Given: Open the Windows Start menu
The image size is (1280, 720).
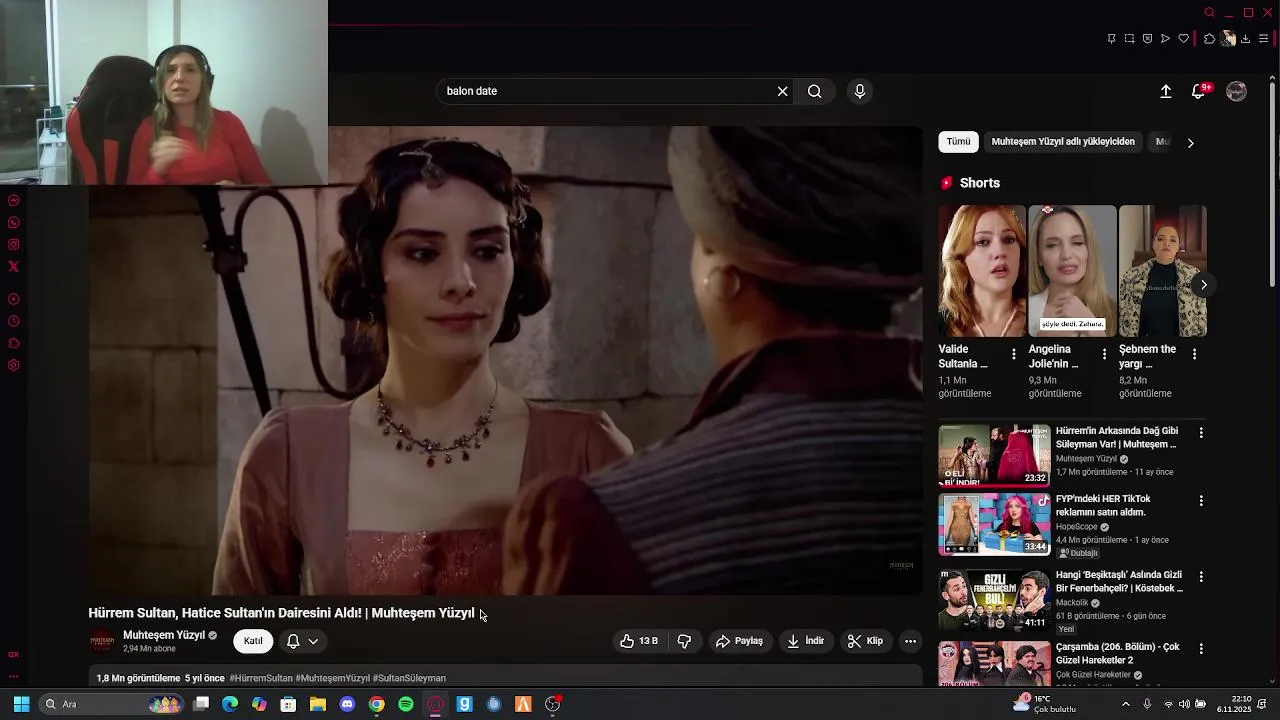Looking at the screenshot, I should (21, 704).
